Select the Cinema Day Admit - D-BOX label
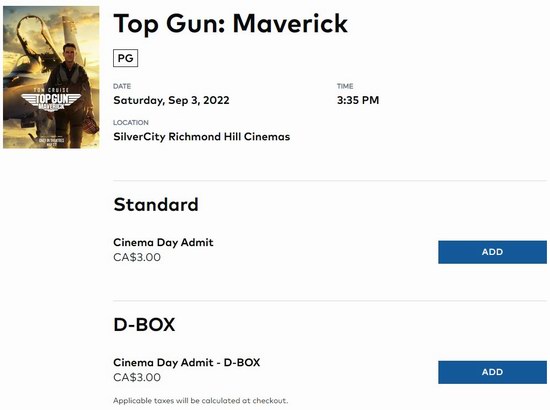 (187, 362)
